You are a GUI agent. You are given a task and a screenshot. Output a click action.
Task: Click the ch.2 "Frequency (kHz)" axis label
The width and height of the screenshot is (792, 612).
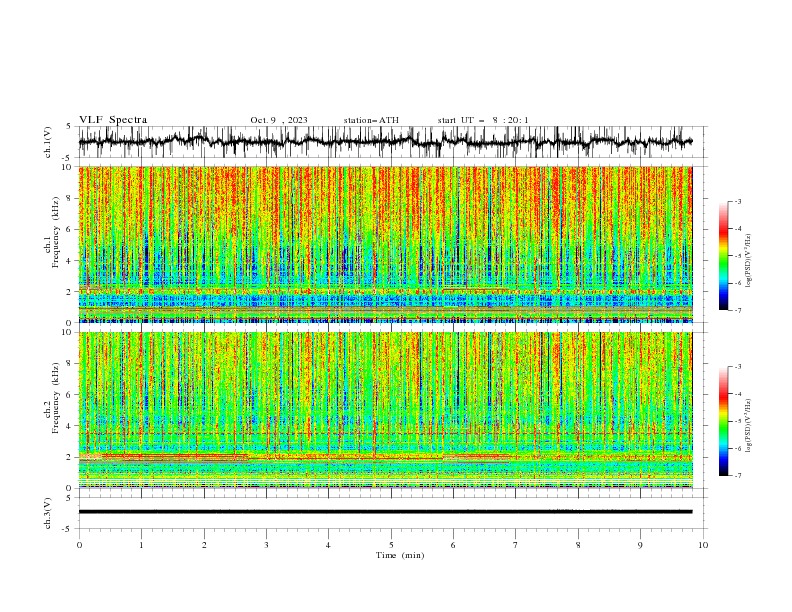56,397
